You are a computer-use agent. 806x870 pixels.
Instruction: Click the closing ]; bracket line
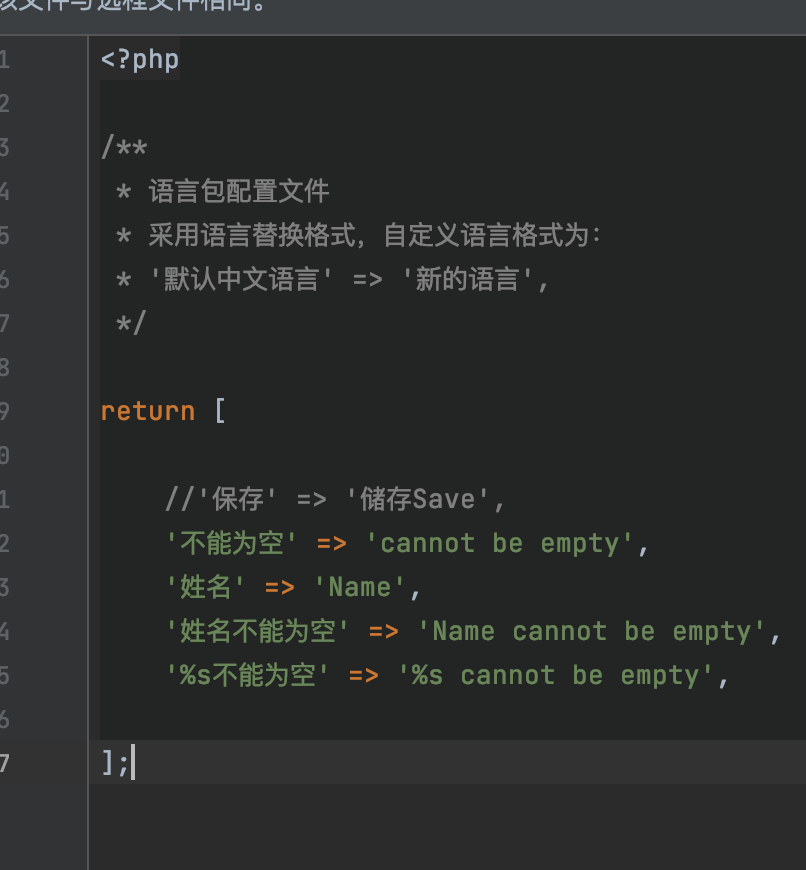pos(115,763)
